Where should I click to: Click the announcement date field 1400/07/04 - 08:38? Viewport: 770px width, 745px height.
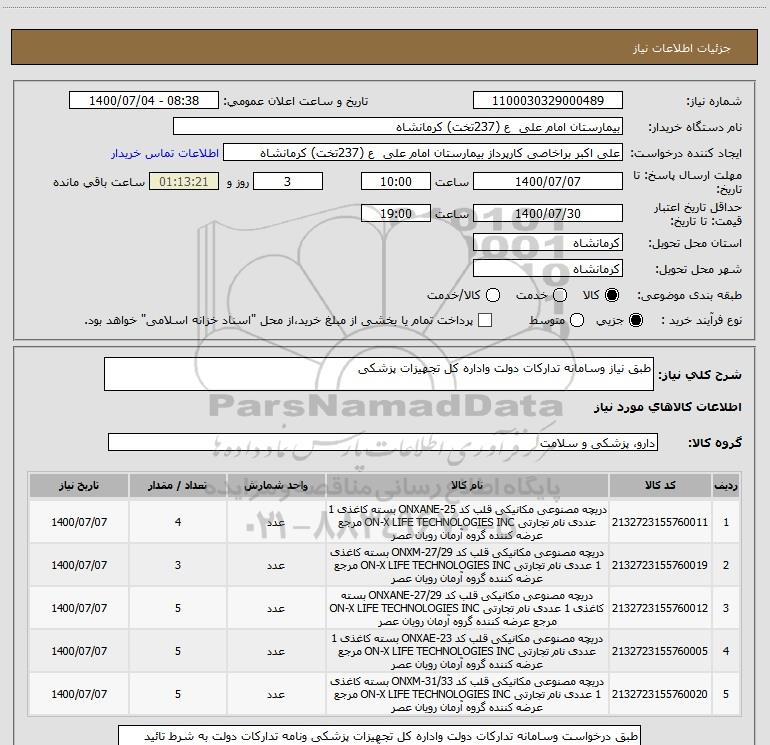pos(144,100)
